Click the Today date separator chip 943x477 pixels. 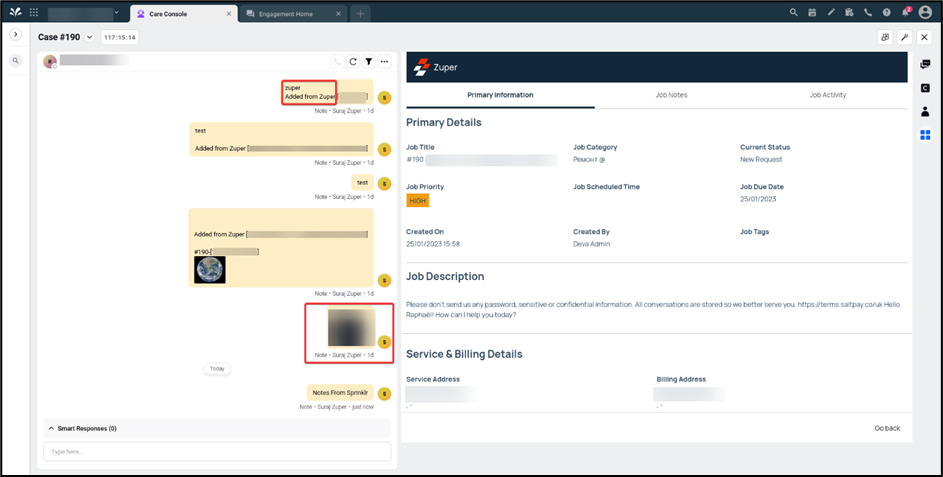(x=217, y=369)
